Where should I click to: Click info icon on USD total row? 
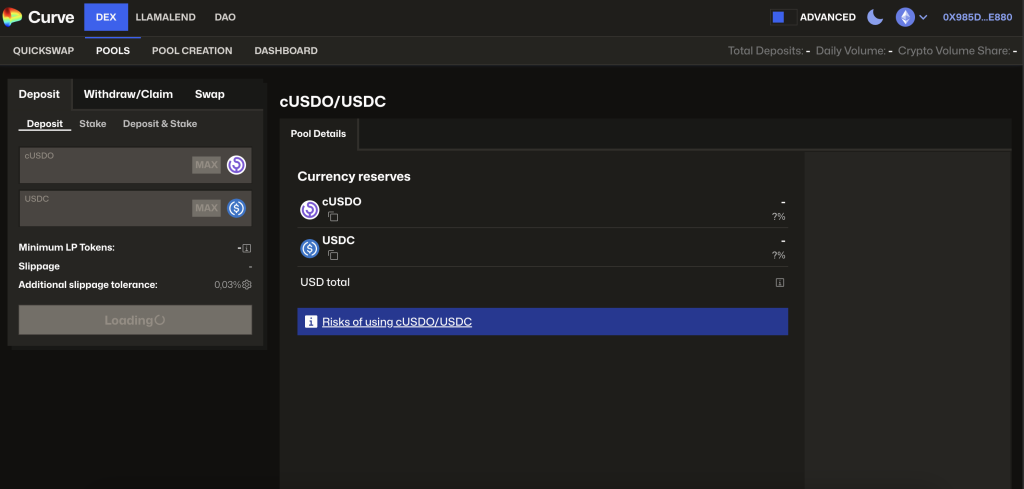[780, 283]
